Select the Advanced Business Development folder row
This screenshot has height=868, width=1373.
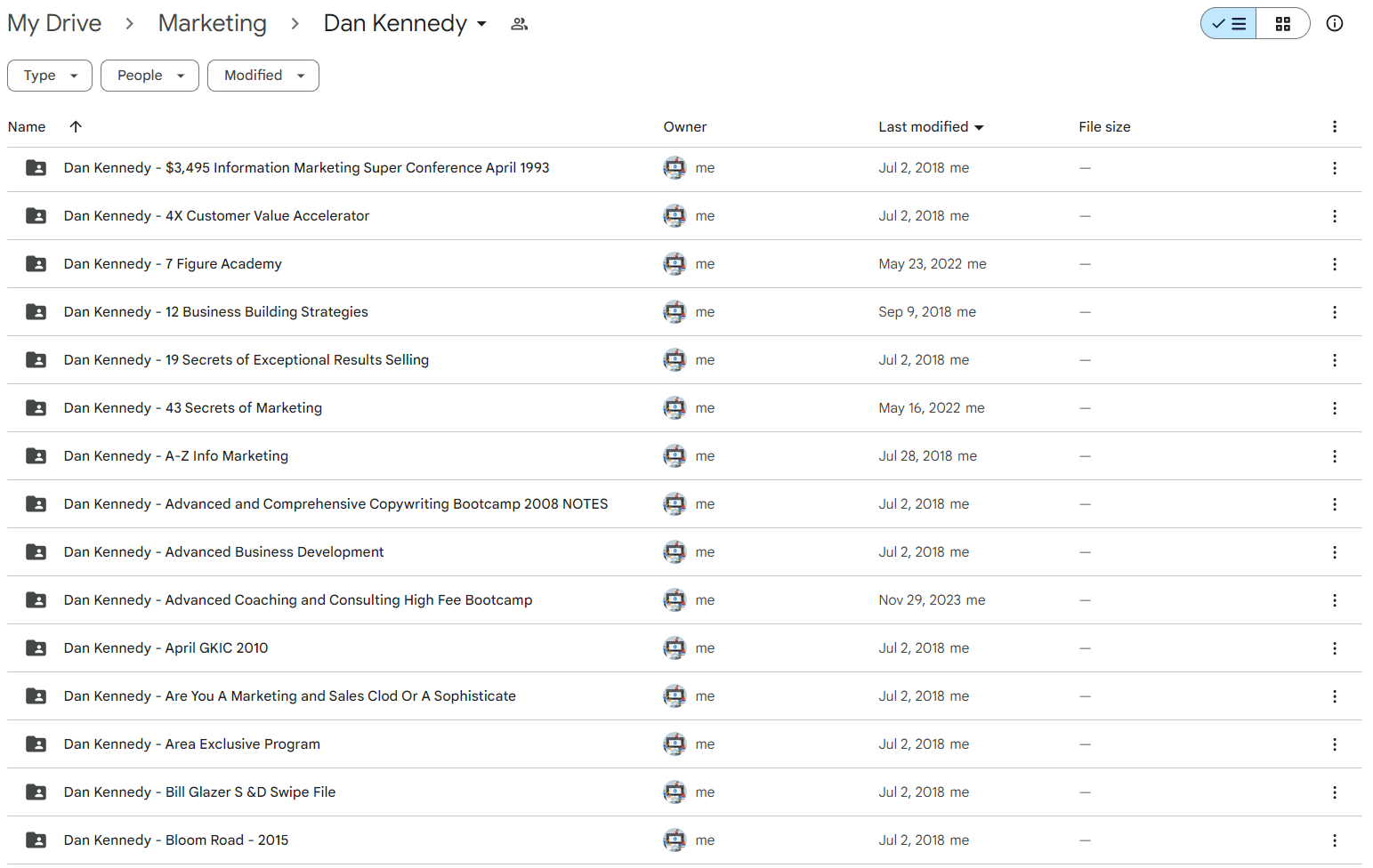(x=684, y=552)
